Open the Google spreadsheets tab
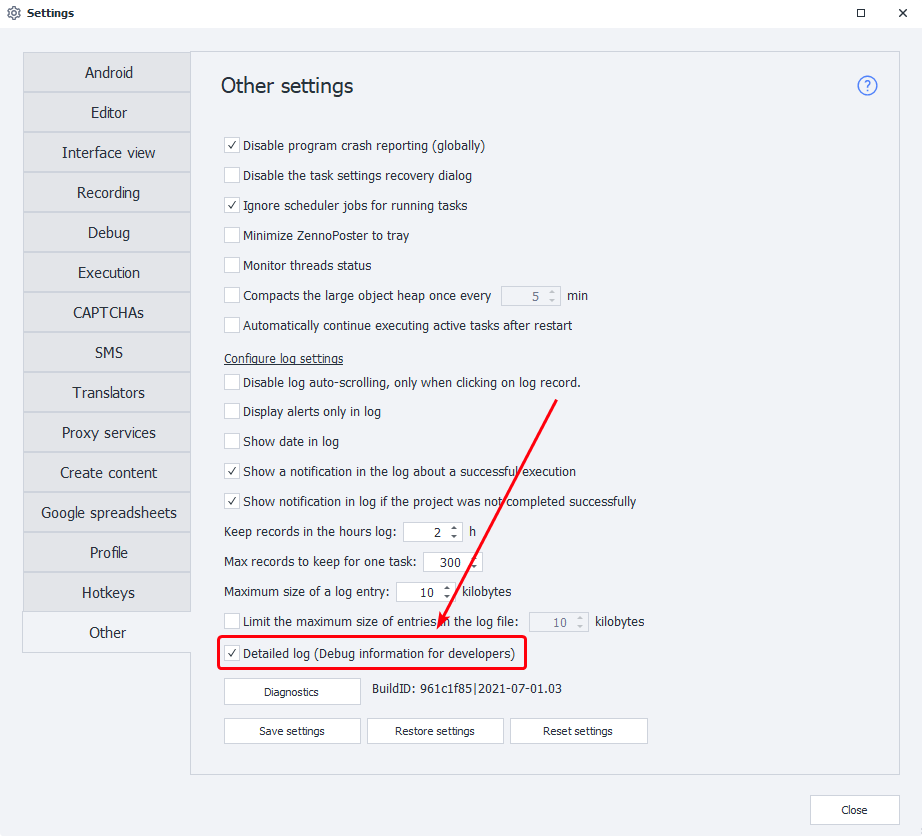This screenshot has width=922, height=836. point(108,513)
